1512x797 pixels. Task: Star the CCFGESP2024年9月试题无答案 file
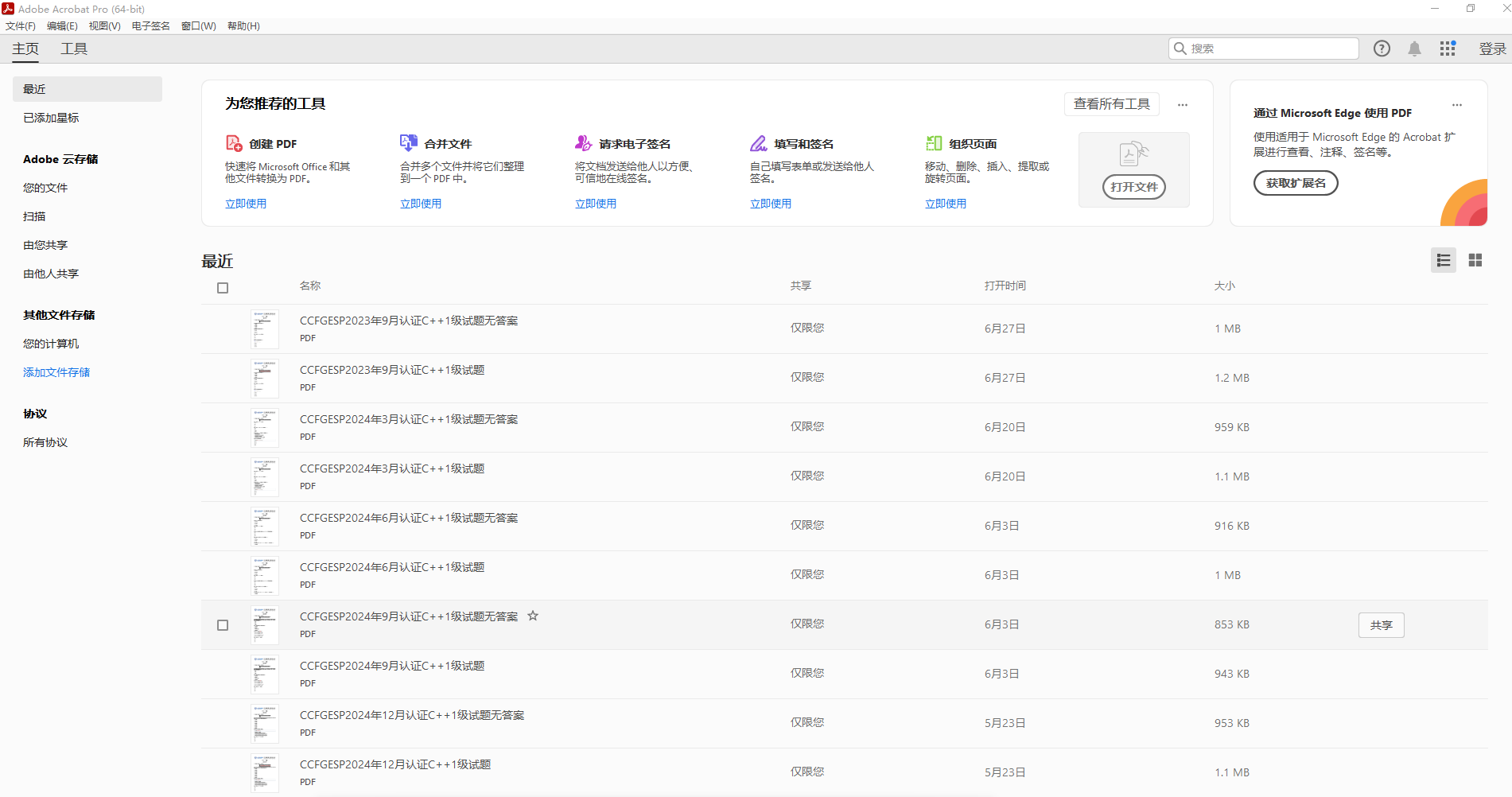[533, 616]
